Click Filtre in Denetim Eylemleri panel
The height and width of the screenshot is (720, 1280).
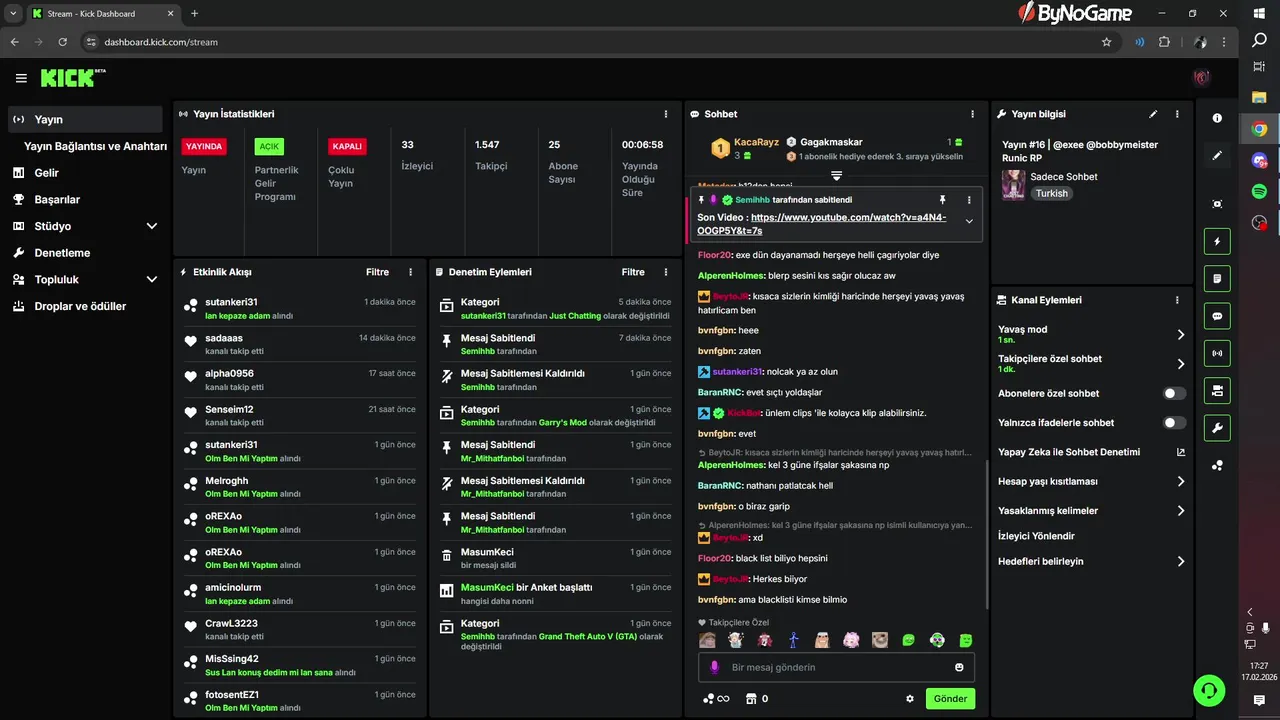point(633,272)
